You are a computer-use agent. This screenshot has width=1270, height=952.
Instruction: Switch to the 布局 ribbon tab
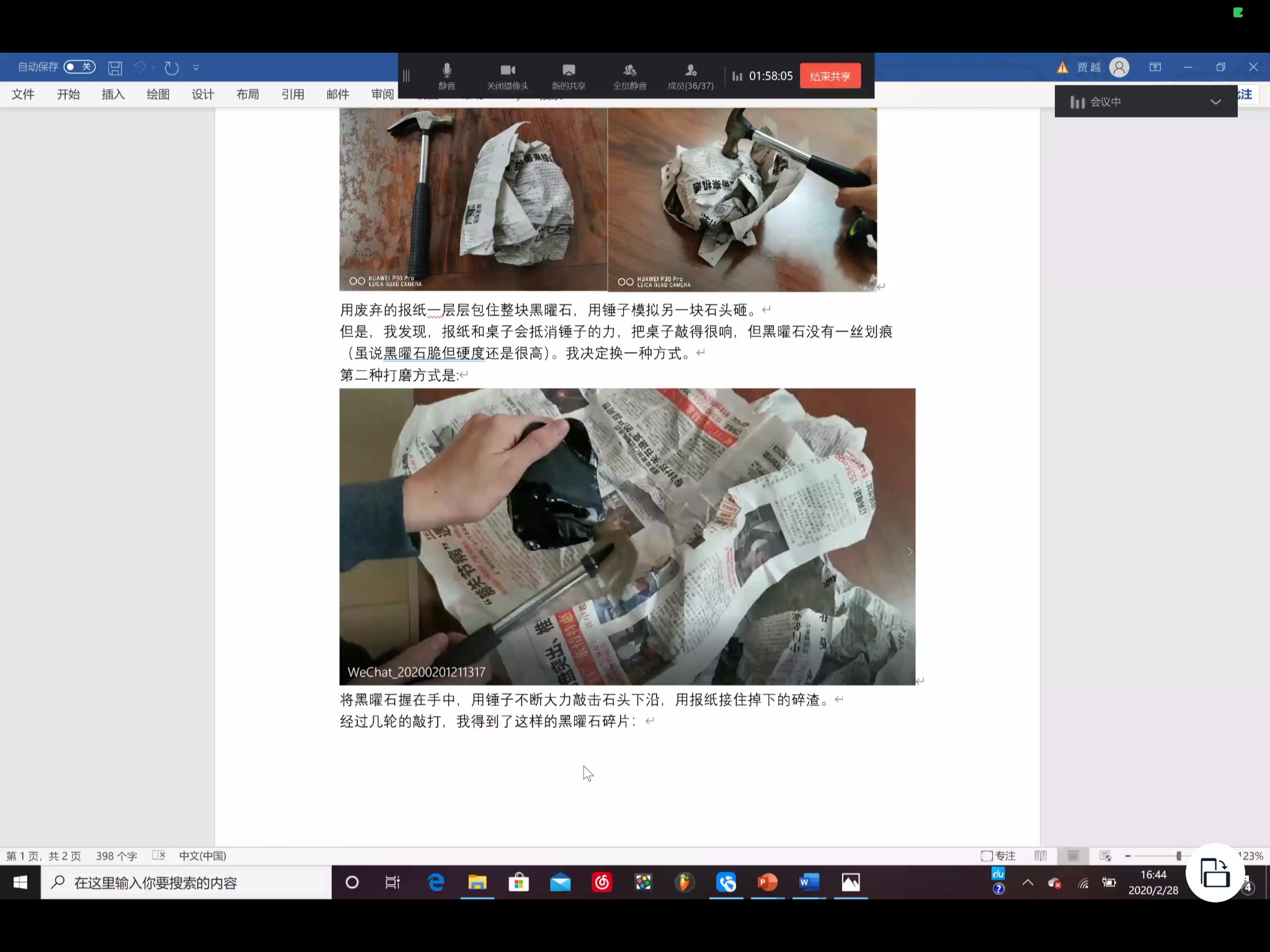(x=247, y=94)
